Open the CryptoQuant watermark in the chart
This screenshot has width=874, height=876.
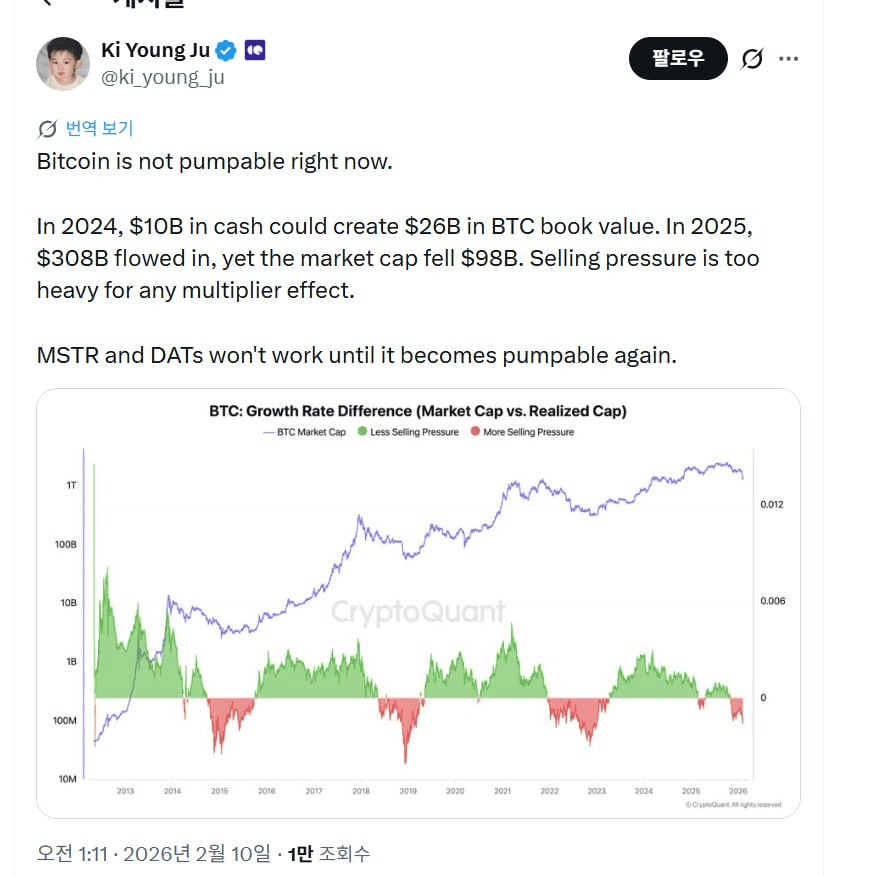[x=418, y=611]
